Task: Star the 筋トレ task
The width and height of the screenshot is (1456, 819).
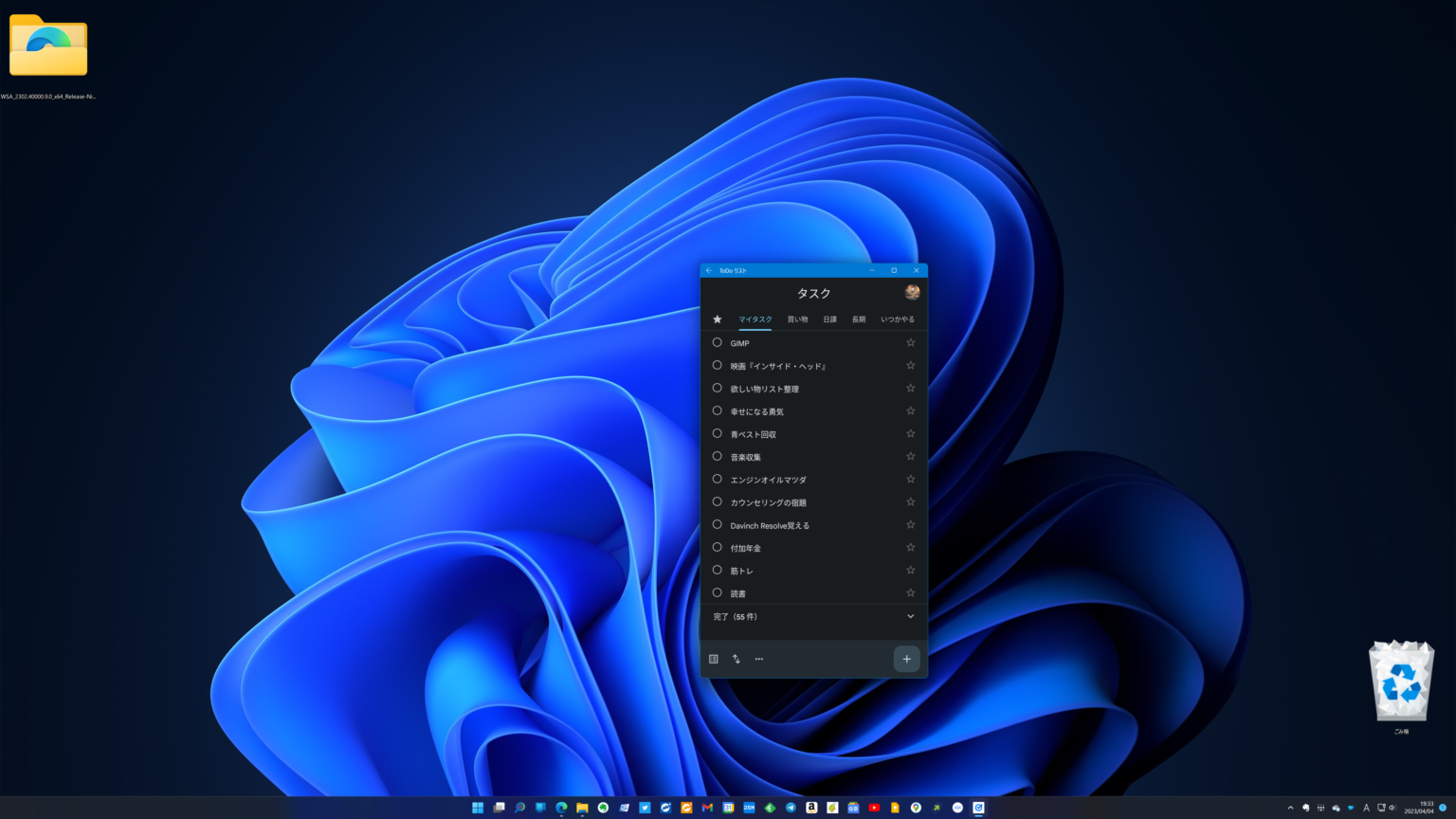Action: [x=910, y=571]
